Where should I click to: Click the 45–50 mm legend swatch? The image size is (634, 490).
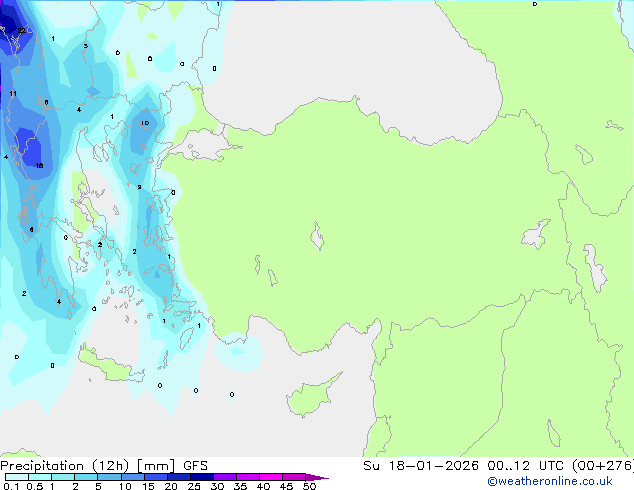(x=294, y=477)
